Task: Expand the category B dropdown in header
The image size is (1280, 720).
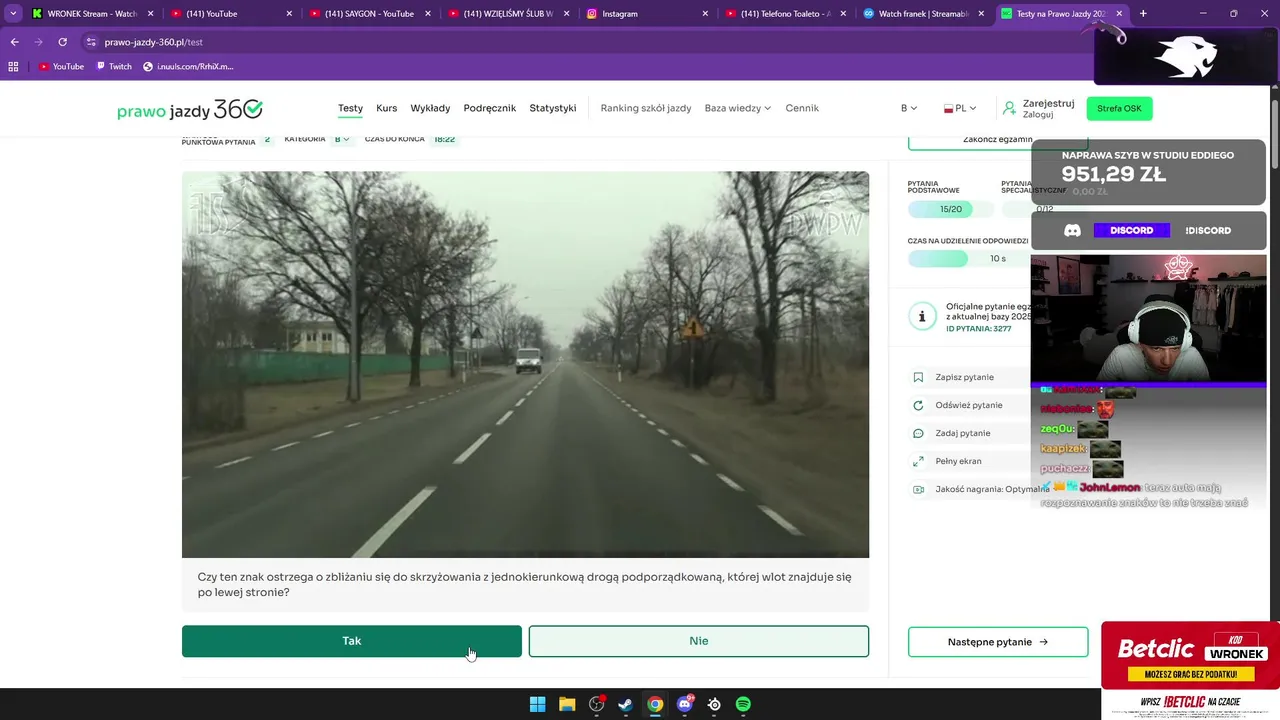Action: point(908,108)
